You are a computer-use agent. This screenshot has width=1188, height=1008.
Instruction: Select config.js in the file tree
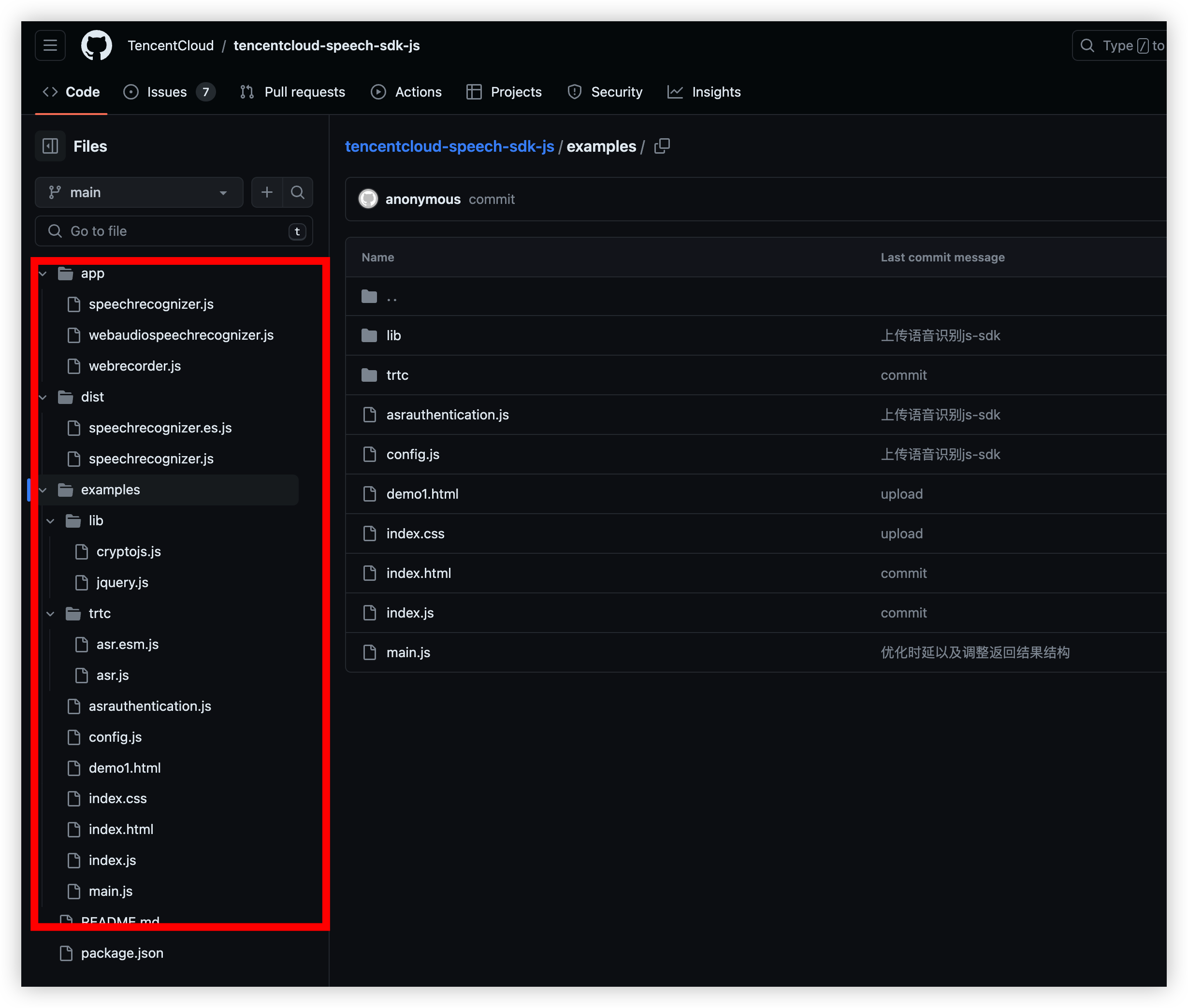[115, 736]
